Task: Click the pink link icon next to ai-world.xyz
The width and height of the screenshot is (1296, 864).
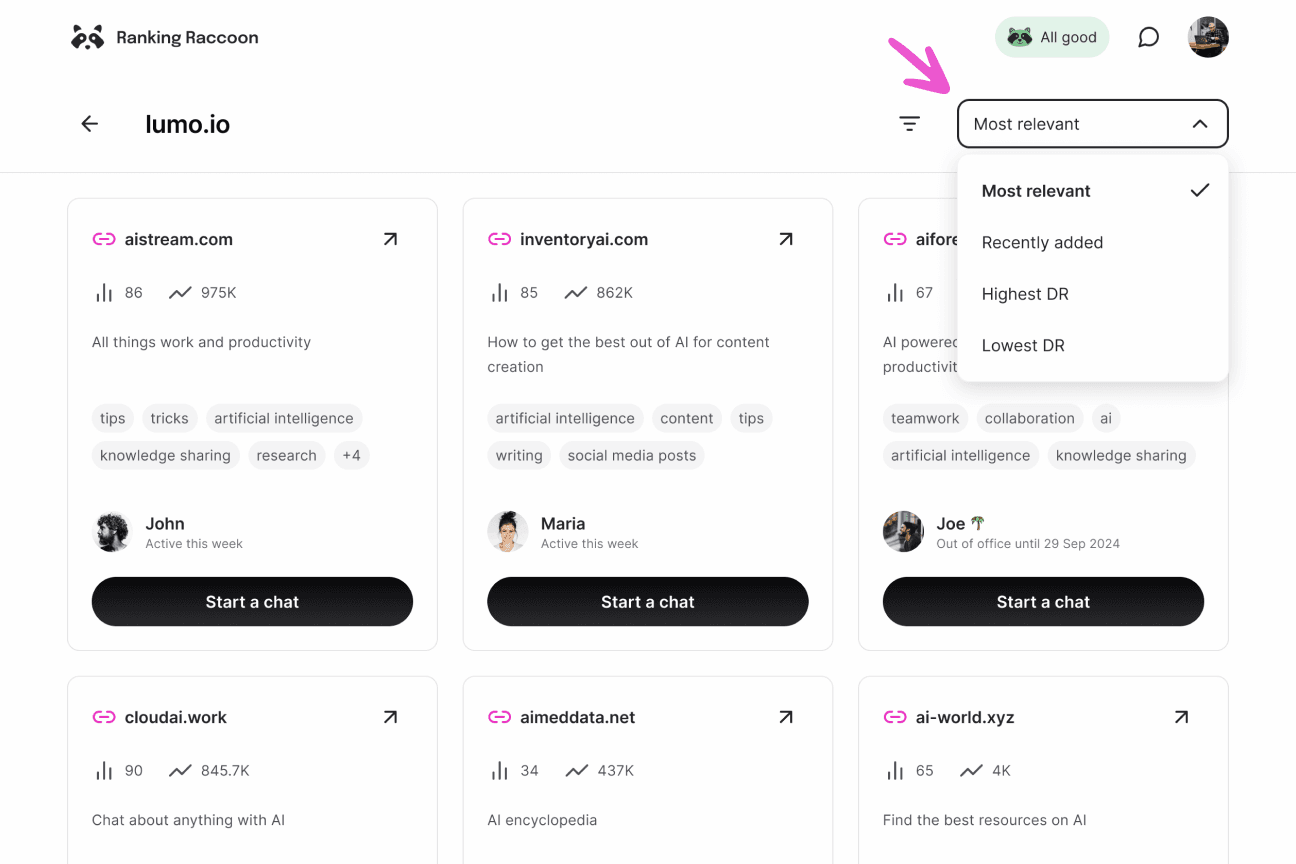Action: tap(895, 717)
